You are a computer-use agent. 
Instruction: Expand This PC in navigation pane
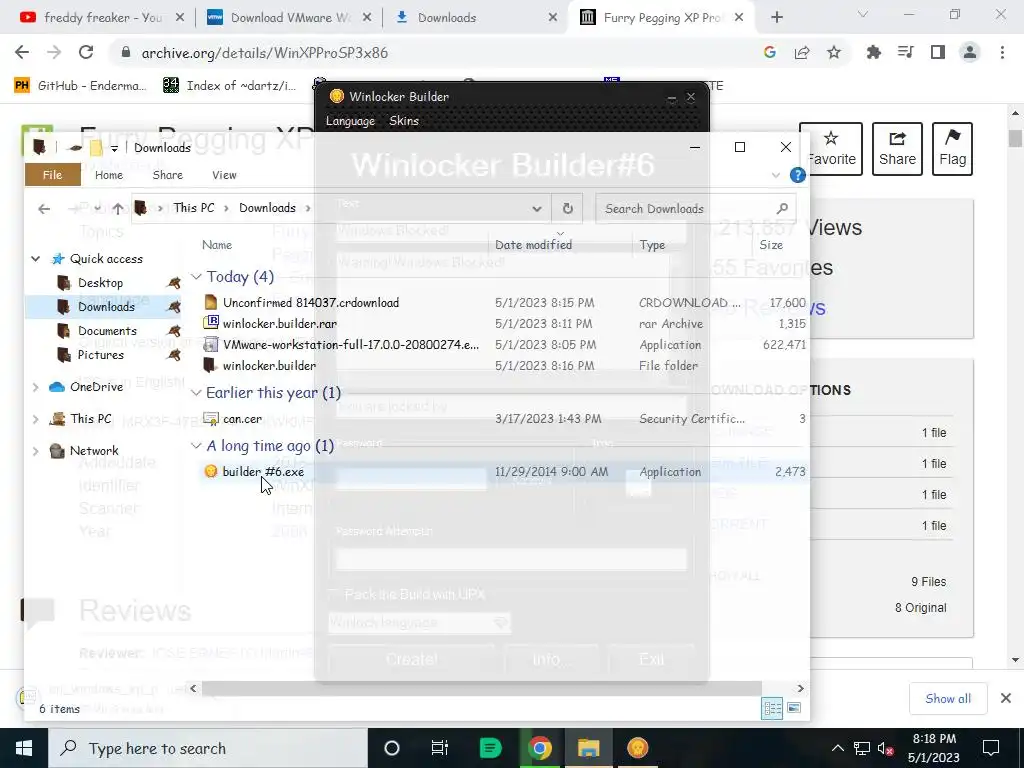coord(35,419)
